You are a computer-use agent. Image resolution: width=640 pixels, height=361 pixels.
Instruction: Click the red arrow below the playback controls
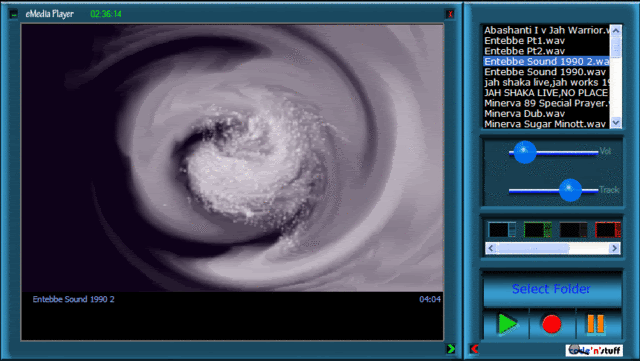point(474,349)
